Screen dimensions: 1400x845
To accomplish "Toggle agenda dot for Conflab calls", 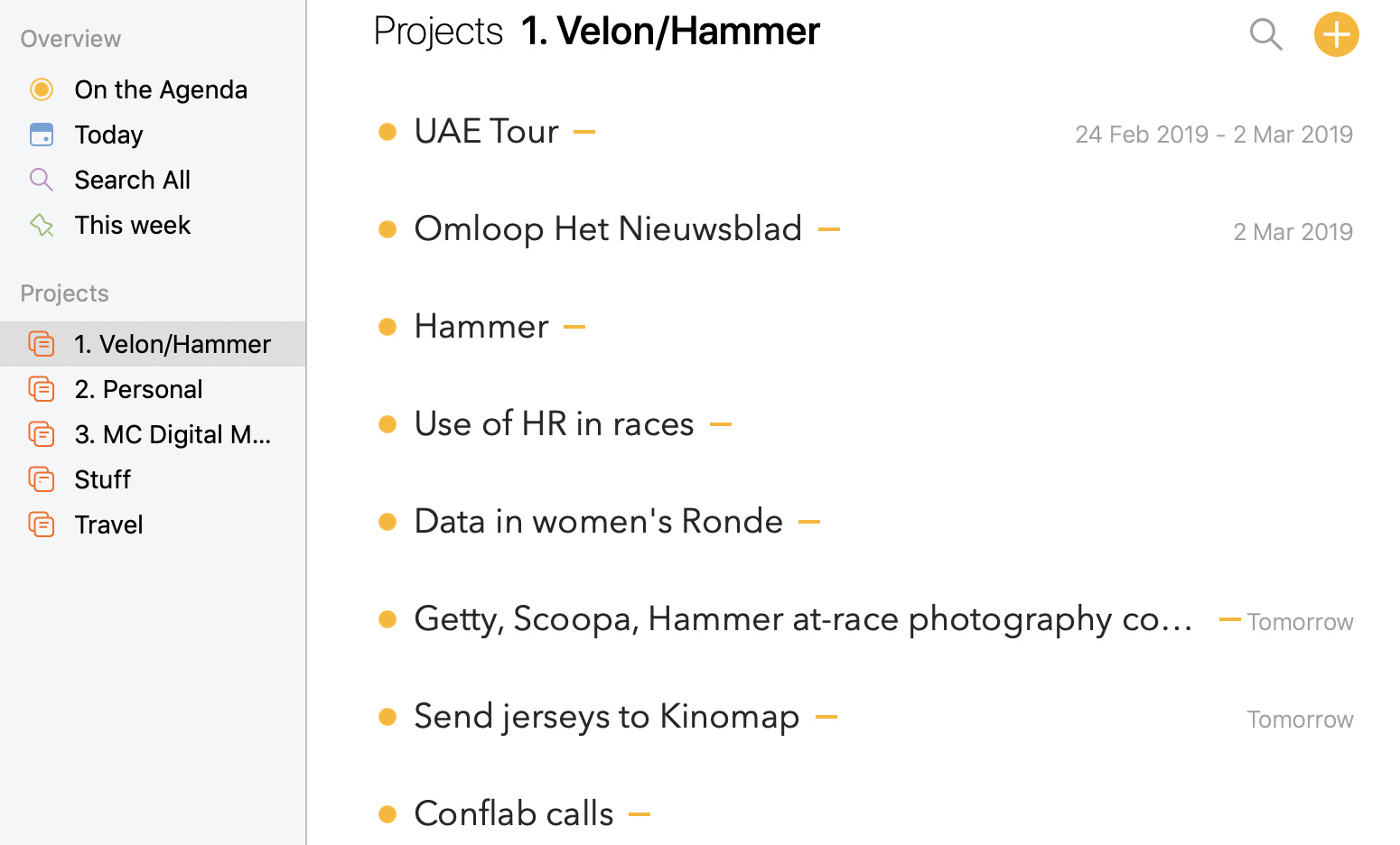I will point(387,814).
